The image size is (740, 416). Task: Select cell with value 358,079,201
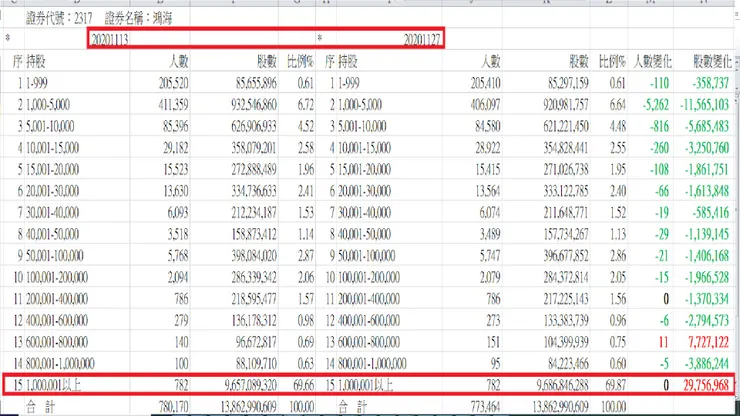coord(254,148)
